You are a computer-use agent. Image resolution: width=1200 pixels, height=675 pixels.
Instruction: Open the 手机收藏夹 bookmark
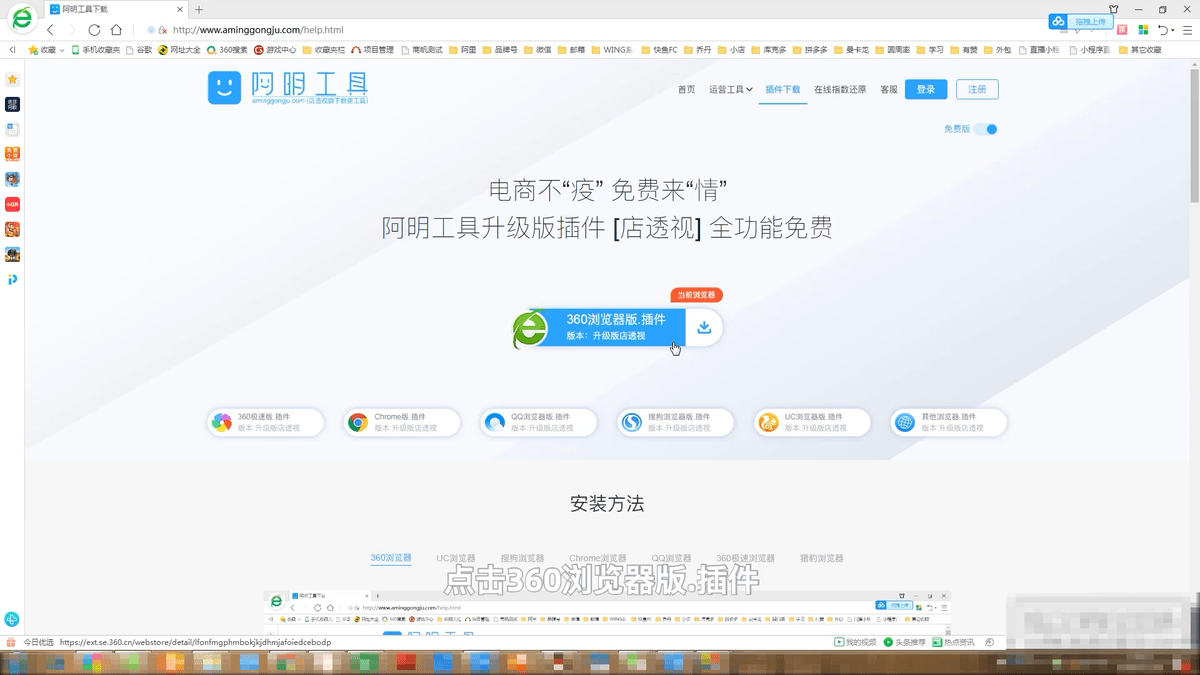point(95,49)
